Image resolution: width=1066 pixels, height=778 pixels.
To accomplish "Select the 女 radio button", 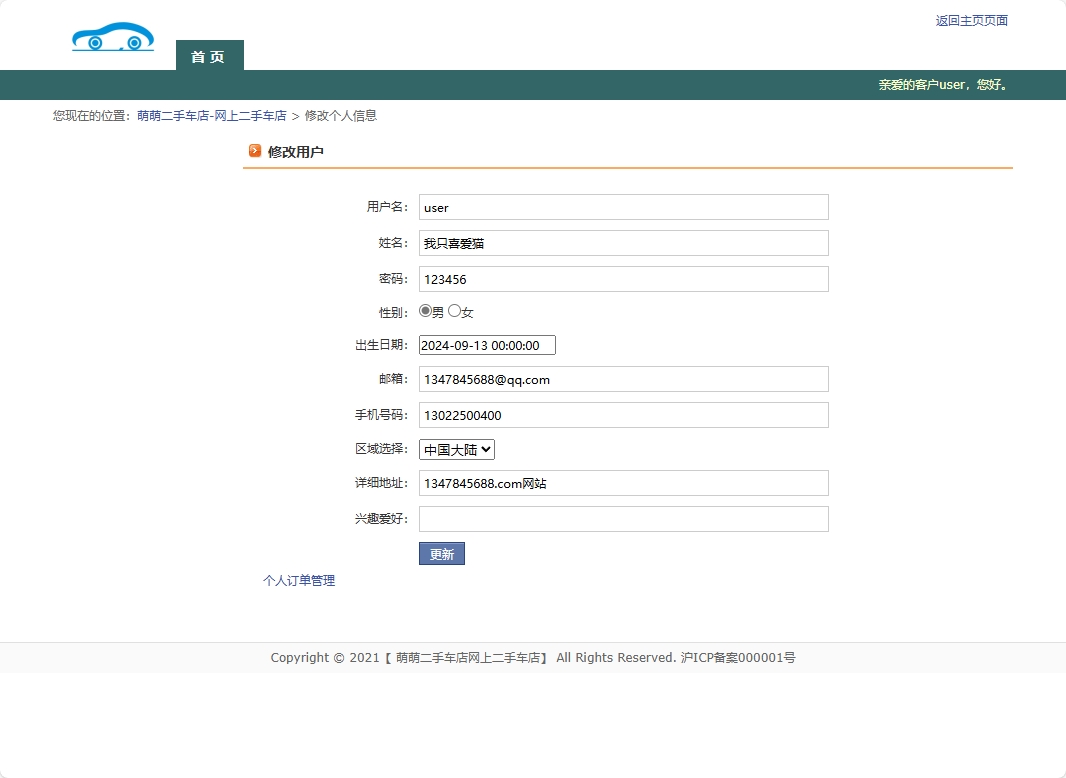I will point(455,311).
